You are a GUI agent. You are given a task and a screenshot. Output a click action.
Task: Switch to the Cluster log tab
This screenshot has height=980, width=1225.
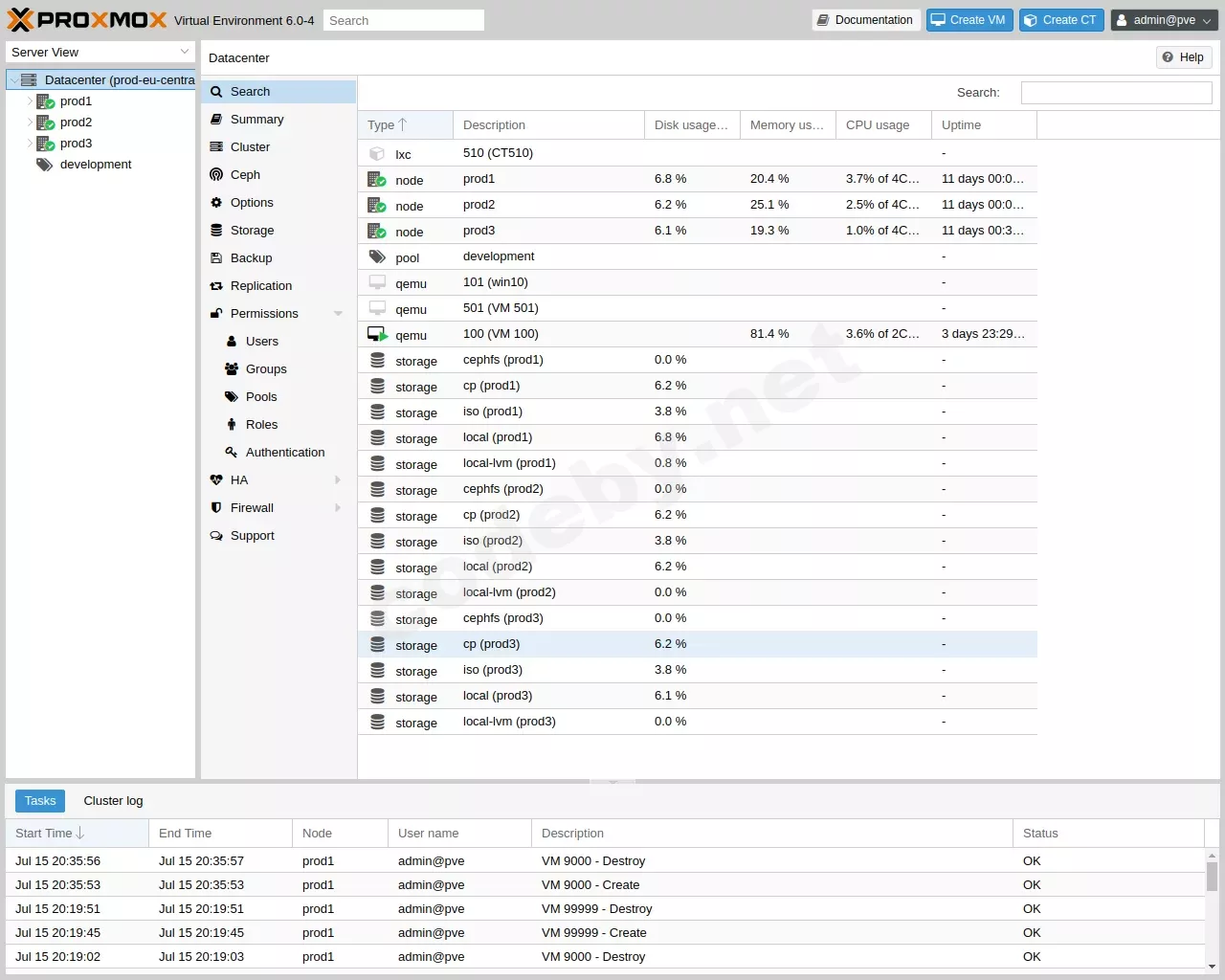pos(113,801)
